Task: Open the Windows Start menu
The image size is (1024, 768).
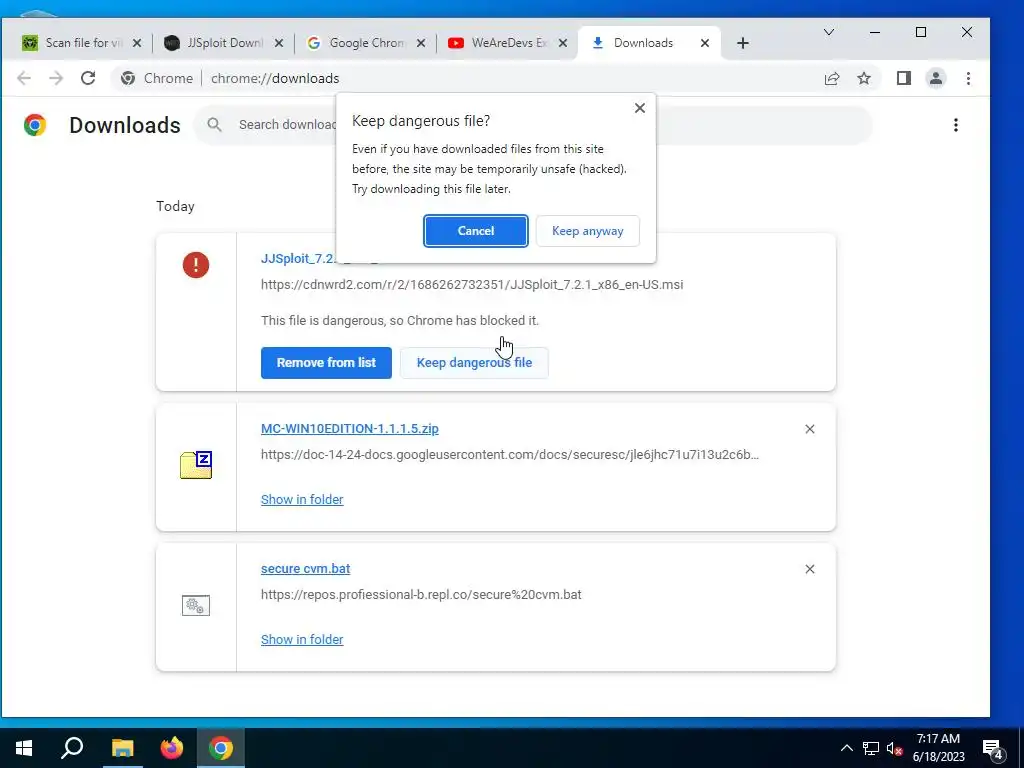Action: (24, 748)
